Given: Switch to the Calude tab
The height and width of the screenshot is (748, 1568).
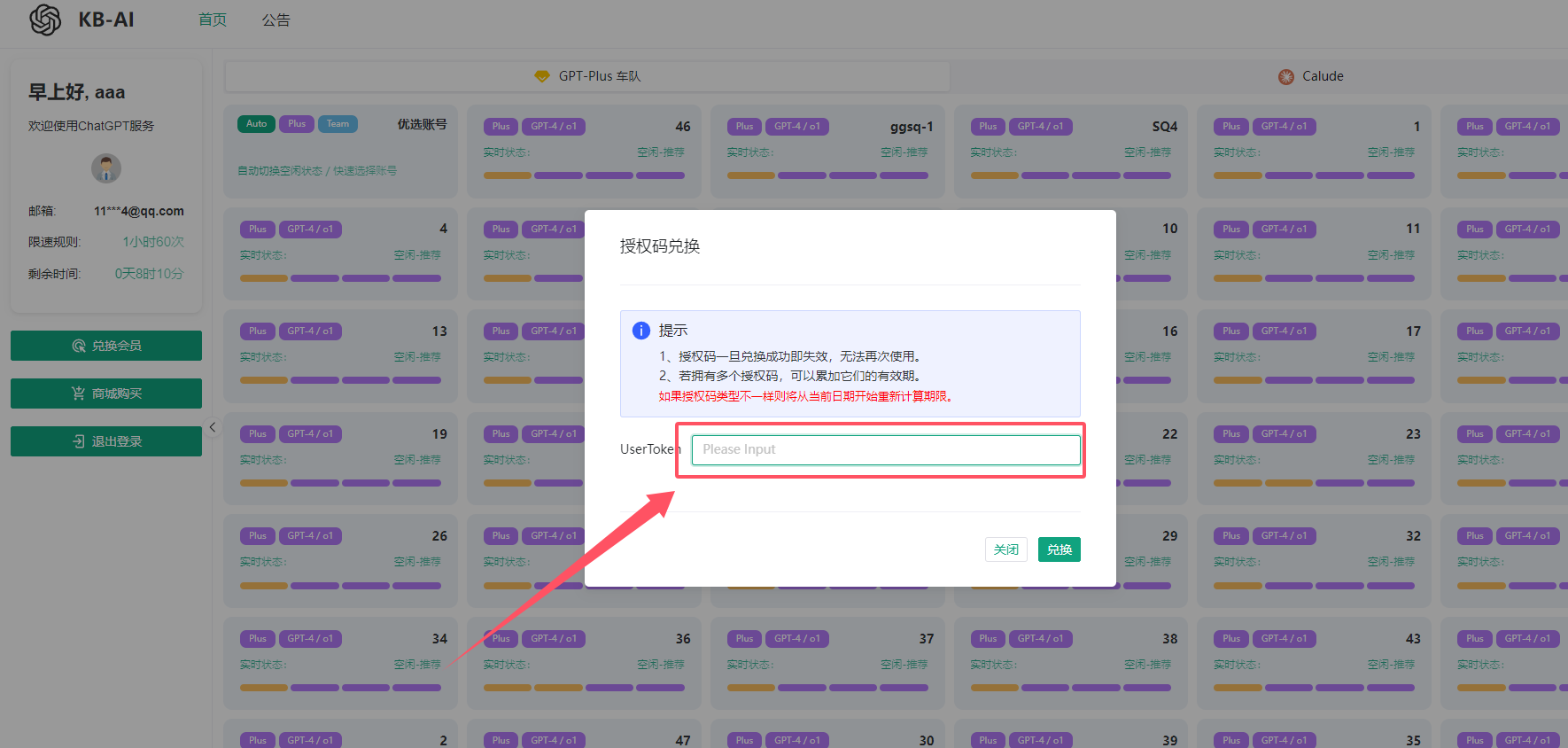Looking at the screenshot, I should 1311,76.
